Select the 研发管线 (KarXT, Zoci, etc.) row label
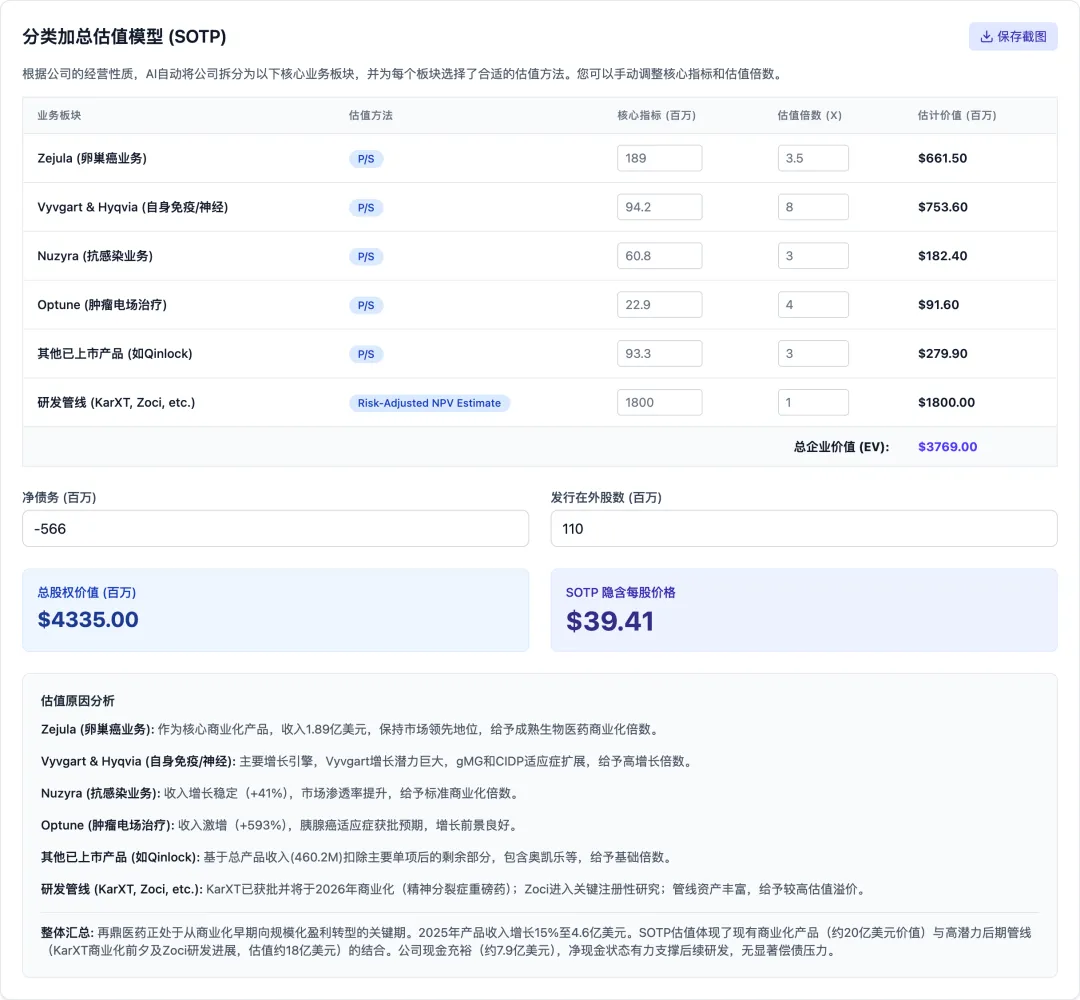The height and width of the screenshot is (1000, 1080). pos(116,402)
